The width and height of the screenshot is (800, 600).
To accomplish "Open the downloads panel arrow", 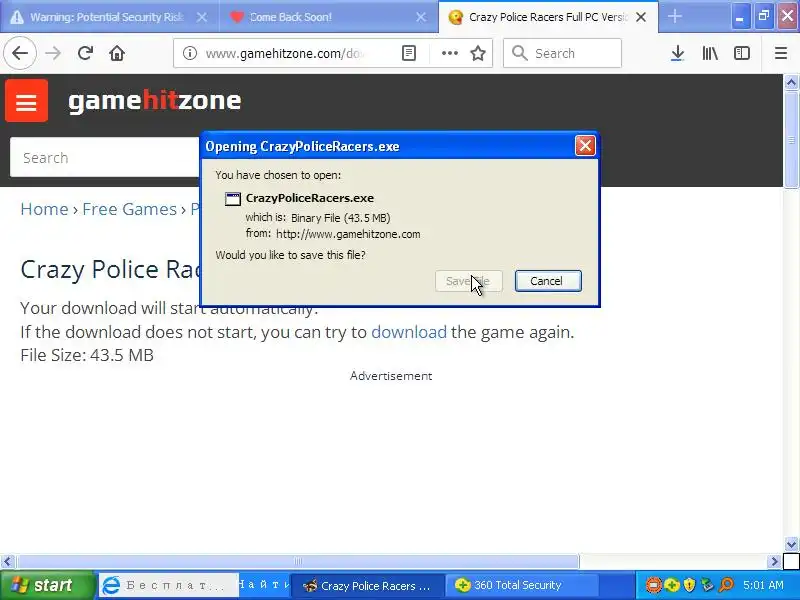I will [x=677, y=53].
